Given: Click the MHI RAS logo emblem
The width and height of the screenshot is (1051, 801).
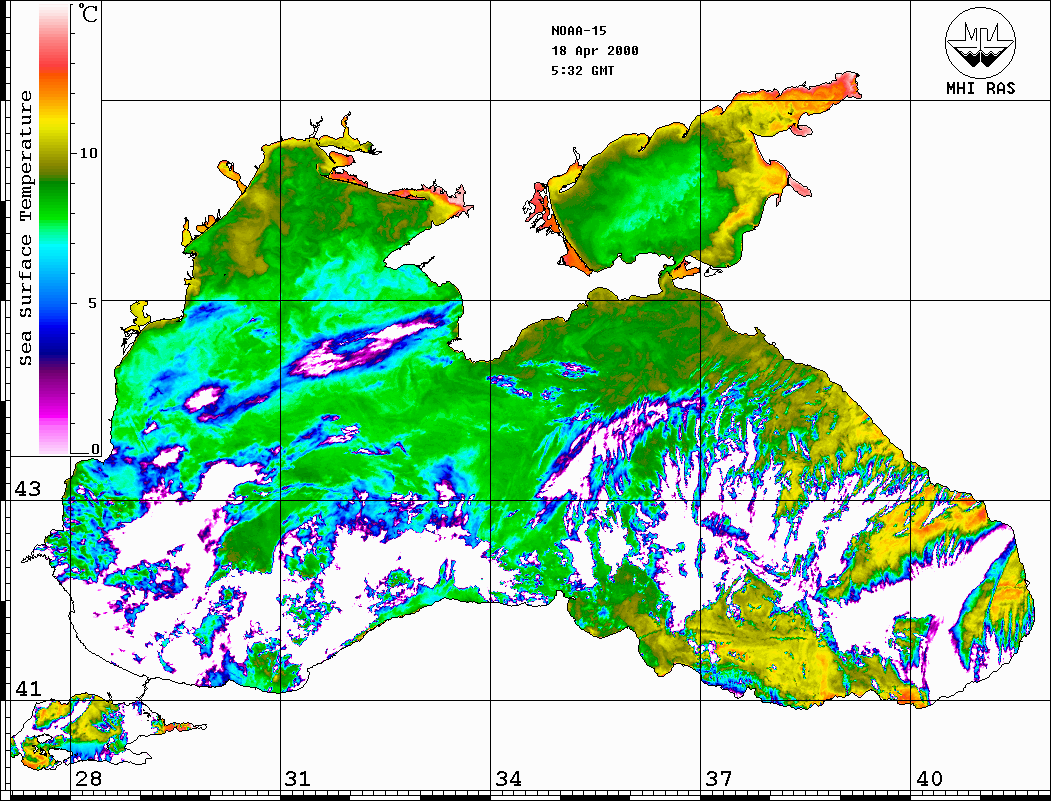Looking at the screenshot, I should point(980,42).
